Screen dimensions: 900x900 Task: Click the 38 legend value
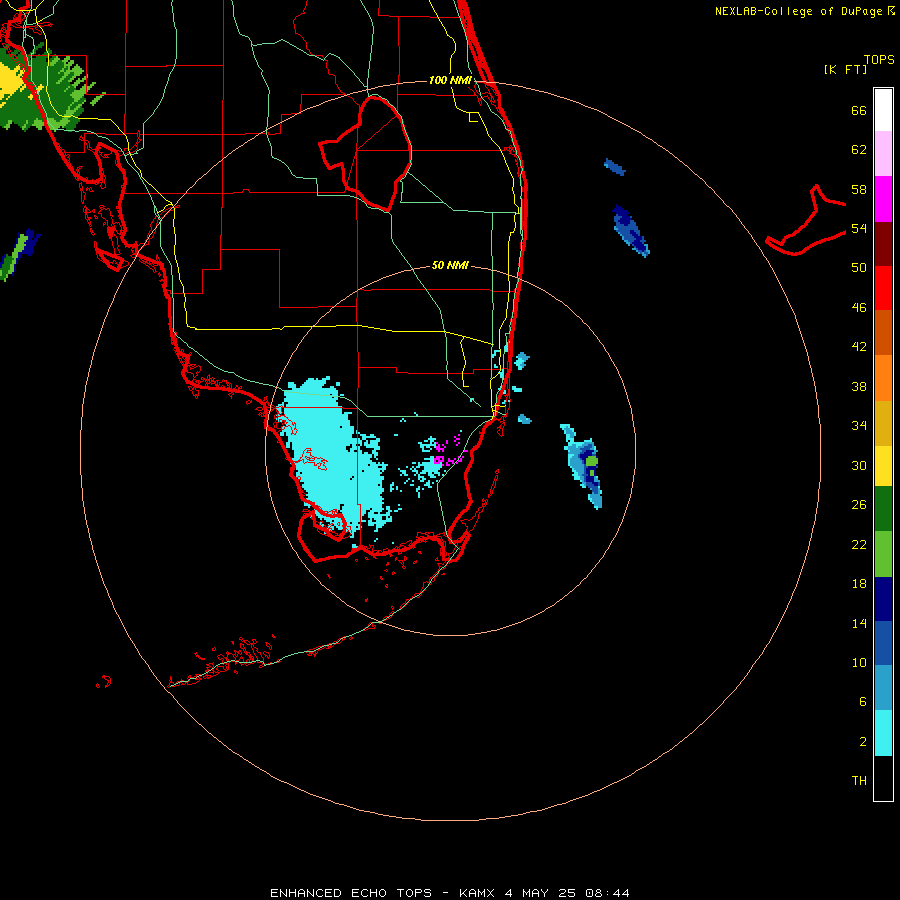point(859,386)
